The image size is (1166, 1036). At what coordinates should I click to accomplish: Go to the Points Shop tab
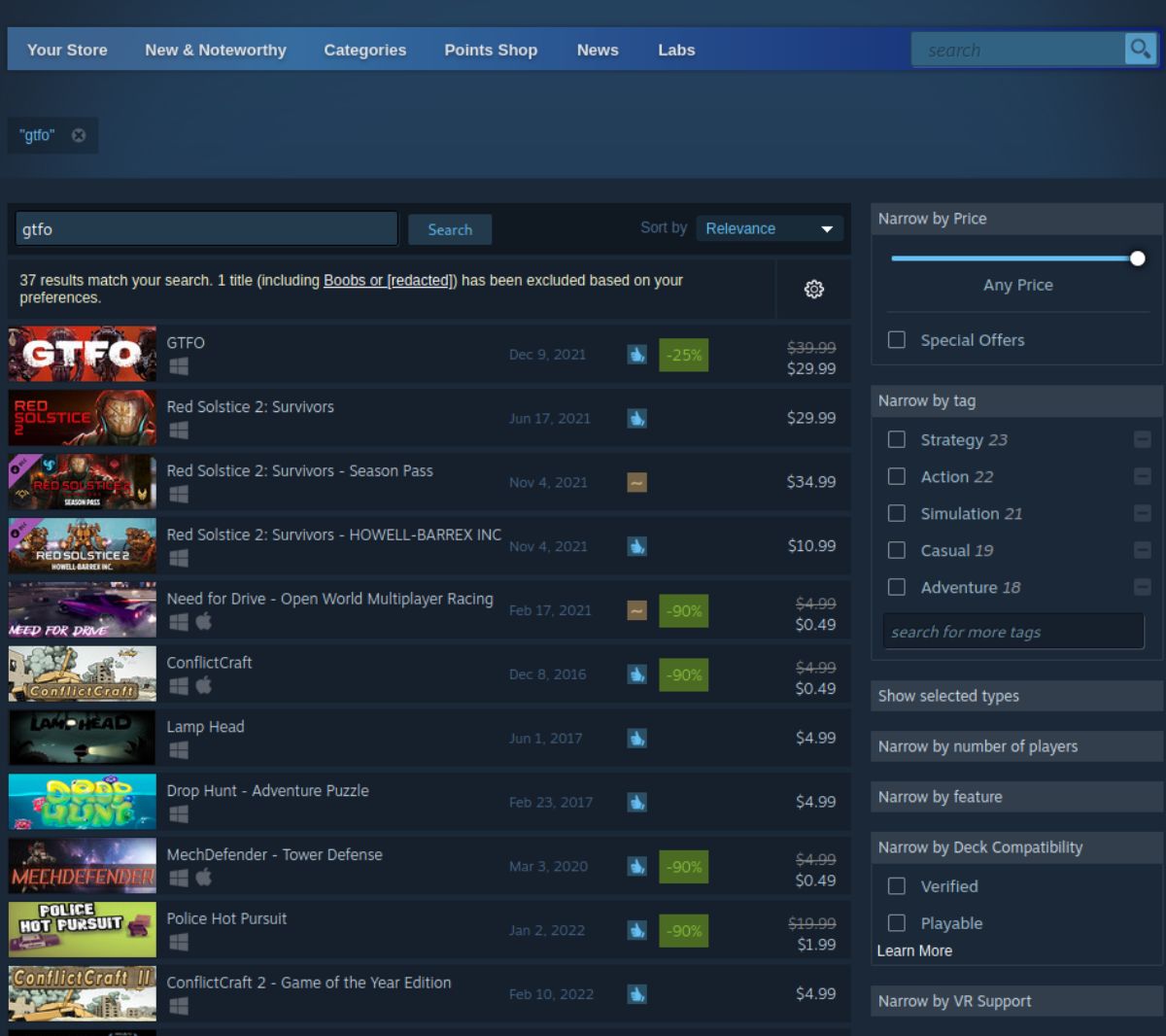pyautogui.click(x=491, y=50)
